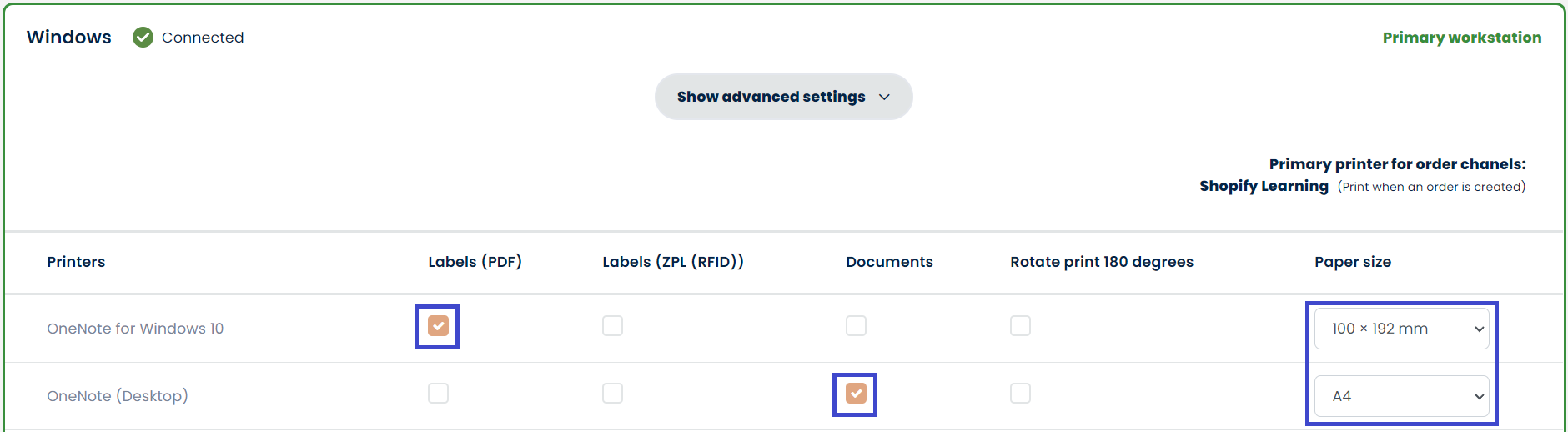The image size is (1568, 432).
Task: Click the chevron on advanced settings
Action: (884, 98)
